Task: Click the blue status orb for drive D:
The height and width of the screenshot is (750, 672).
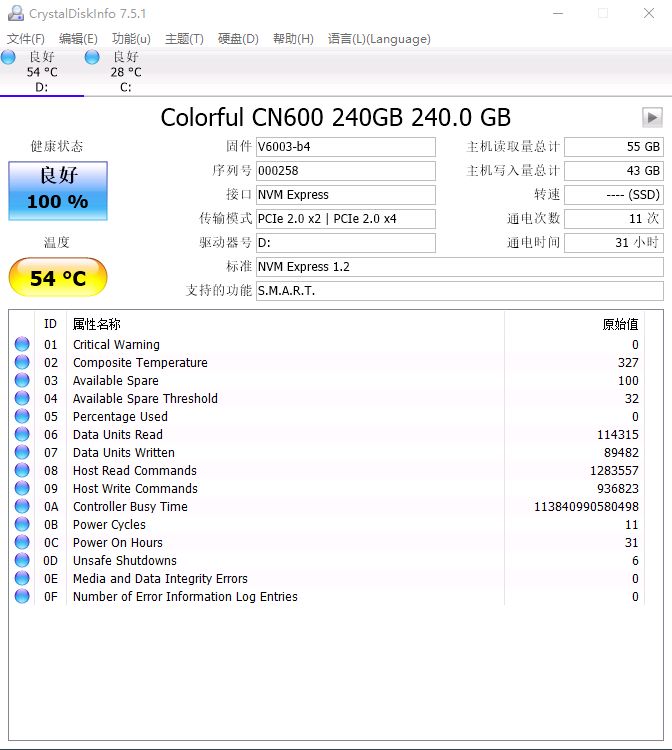Action: (x=8, y=57)
